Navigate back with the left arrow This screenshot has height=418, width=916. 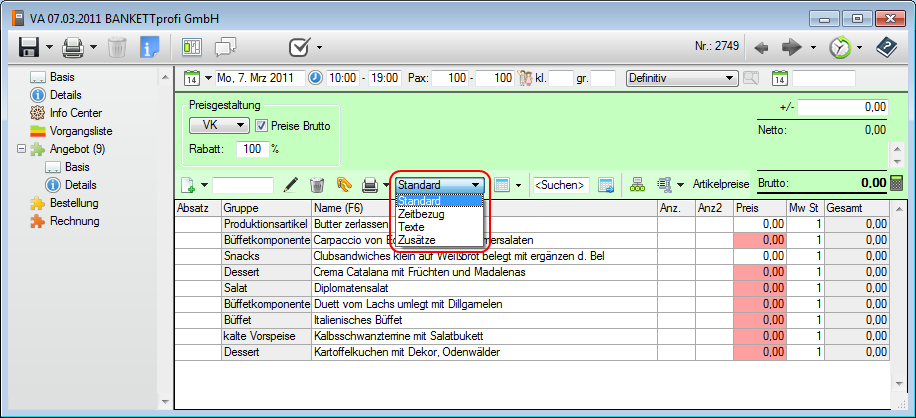tap(761, 47)
